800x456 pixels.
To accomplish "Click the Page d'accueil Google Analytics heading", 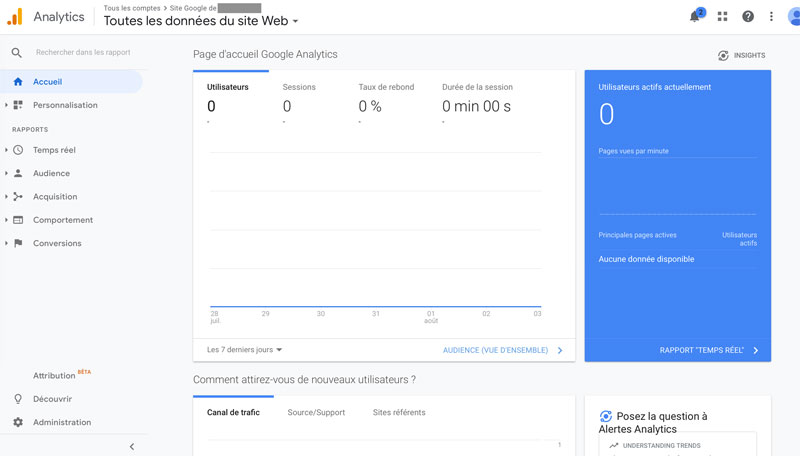I will point(265,55).
